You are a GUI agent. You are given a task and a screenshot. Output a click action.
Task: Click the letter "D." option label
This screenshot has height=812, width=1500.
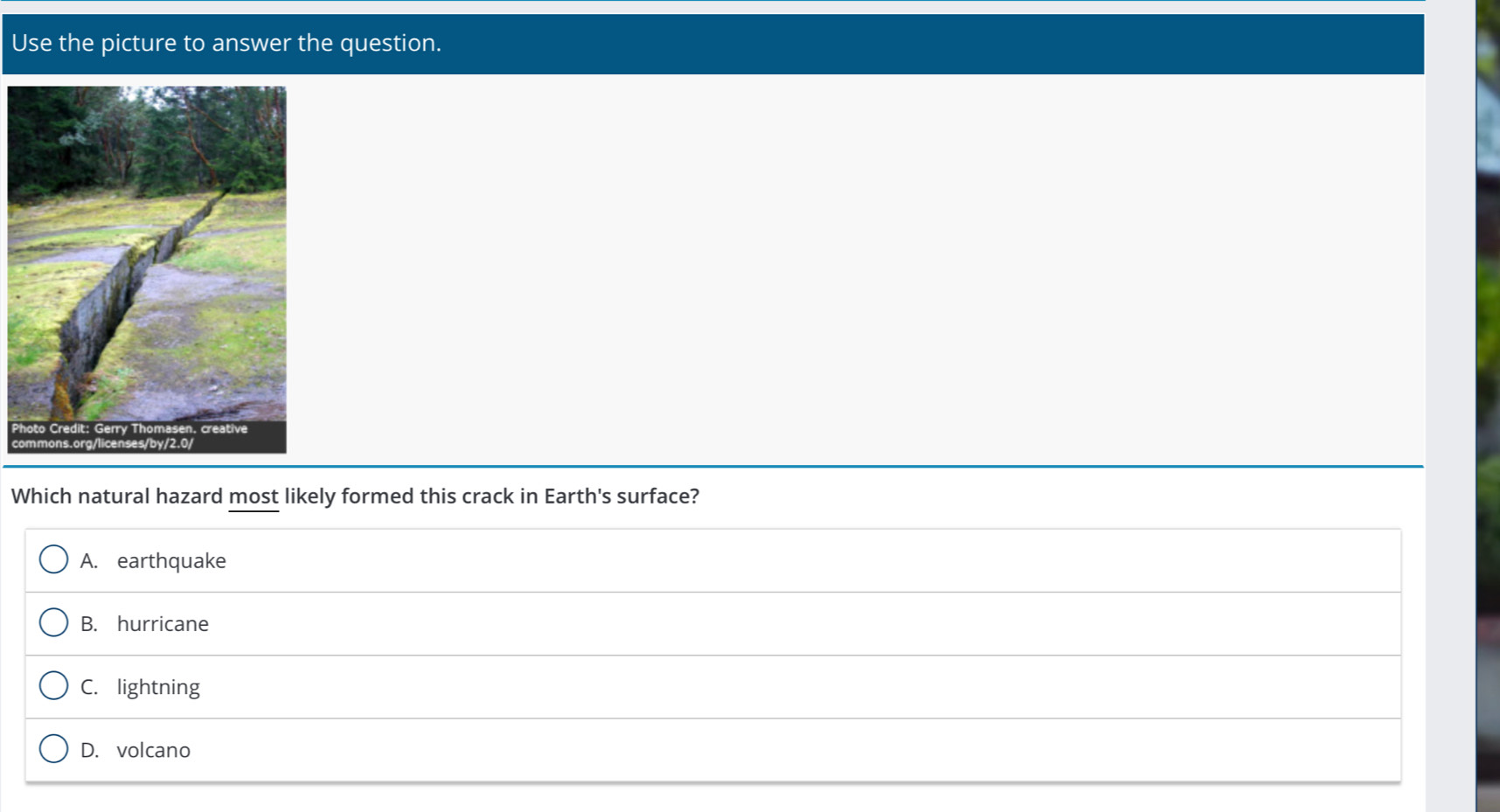[89, 750]
